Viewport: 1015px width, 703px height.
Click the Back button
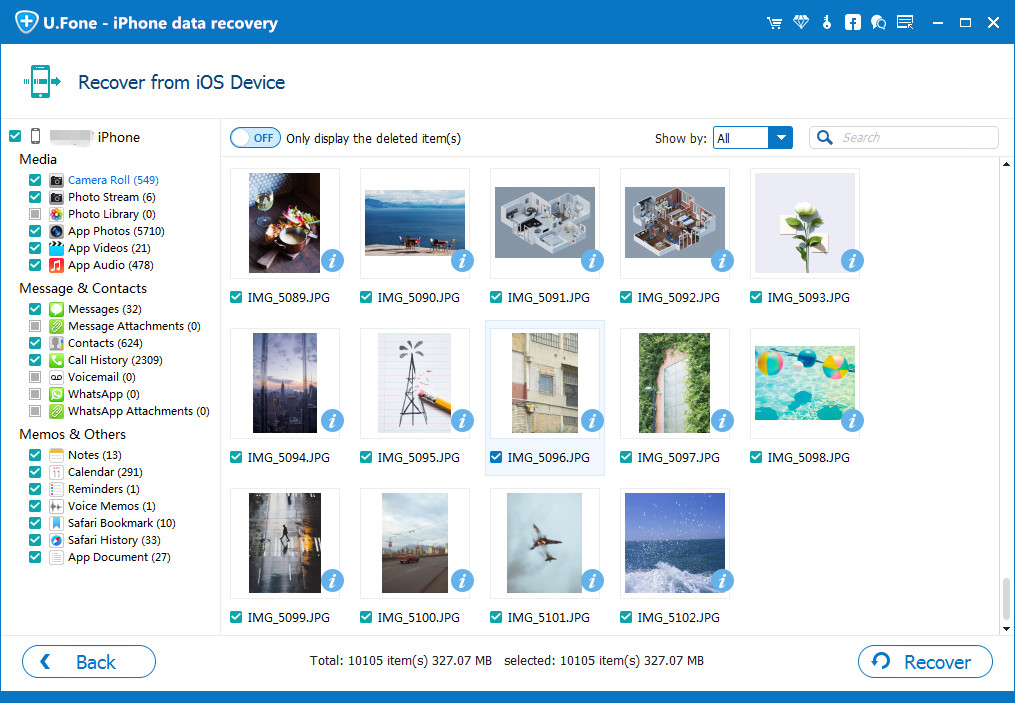point(89,662)
